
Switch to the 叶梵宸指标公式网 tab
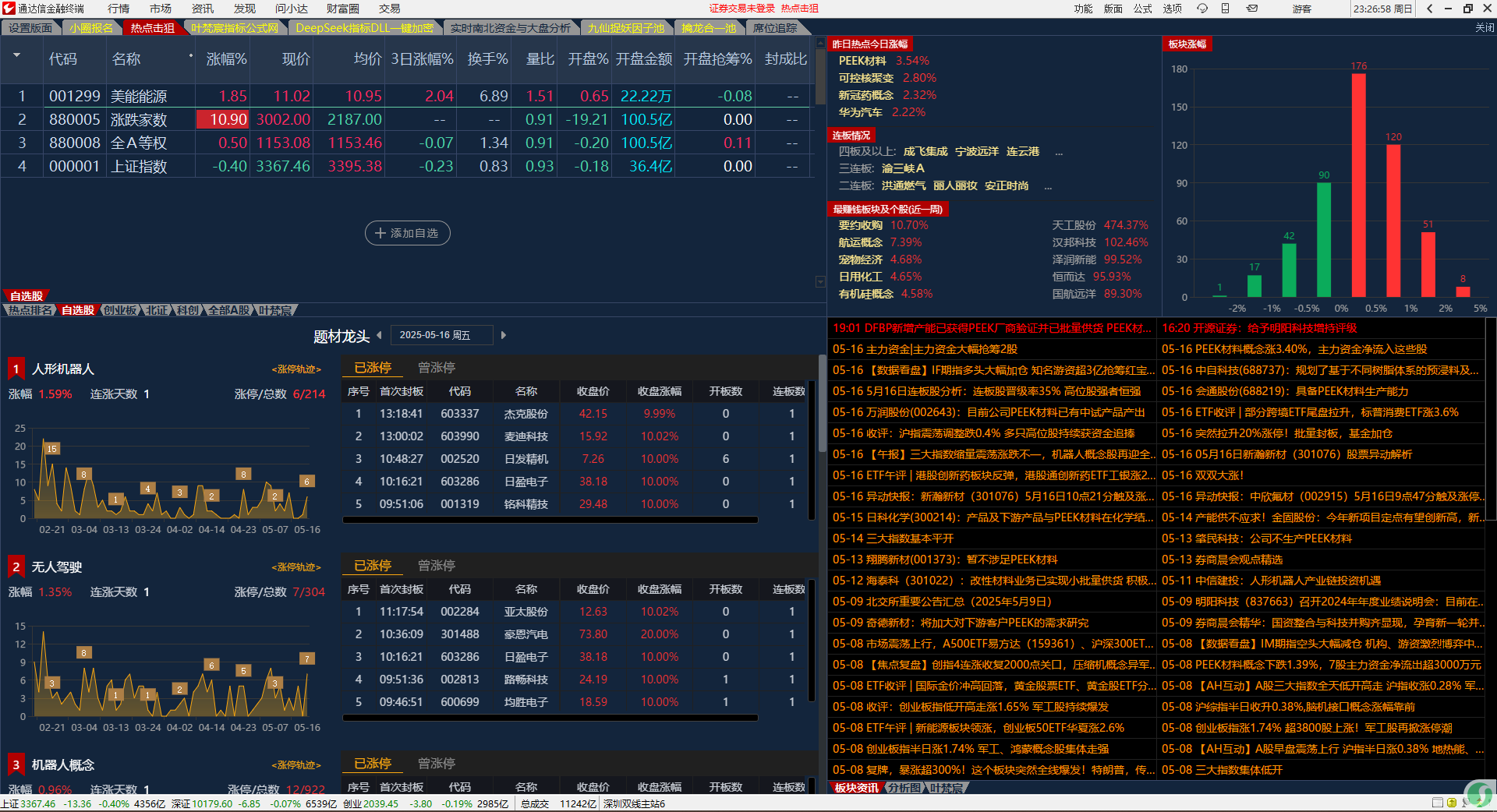[x=235, y=28]
